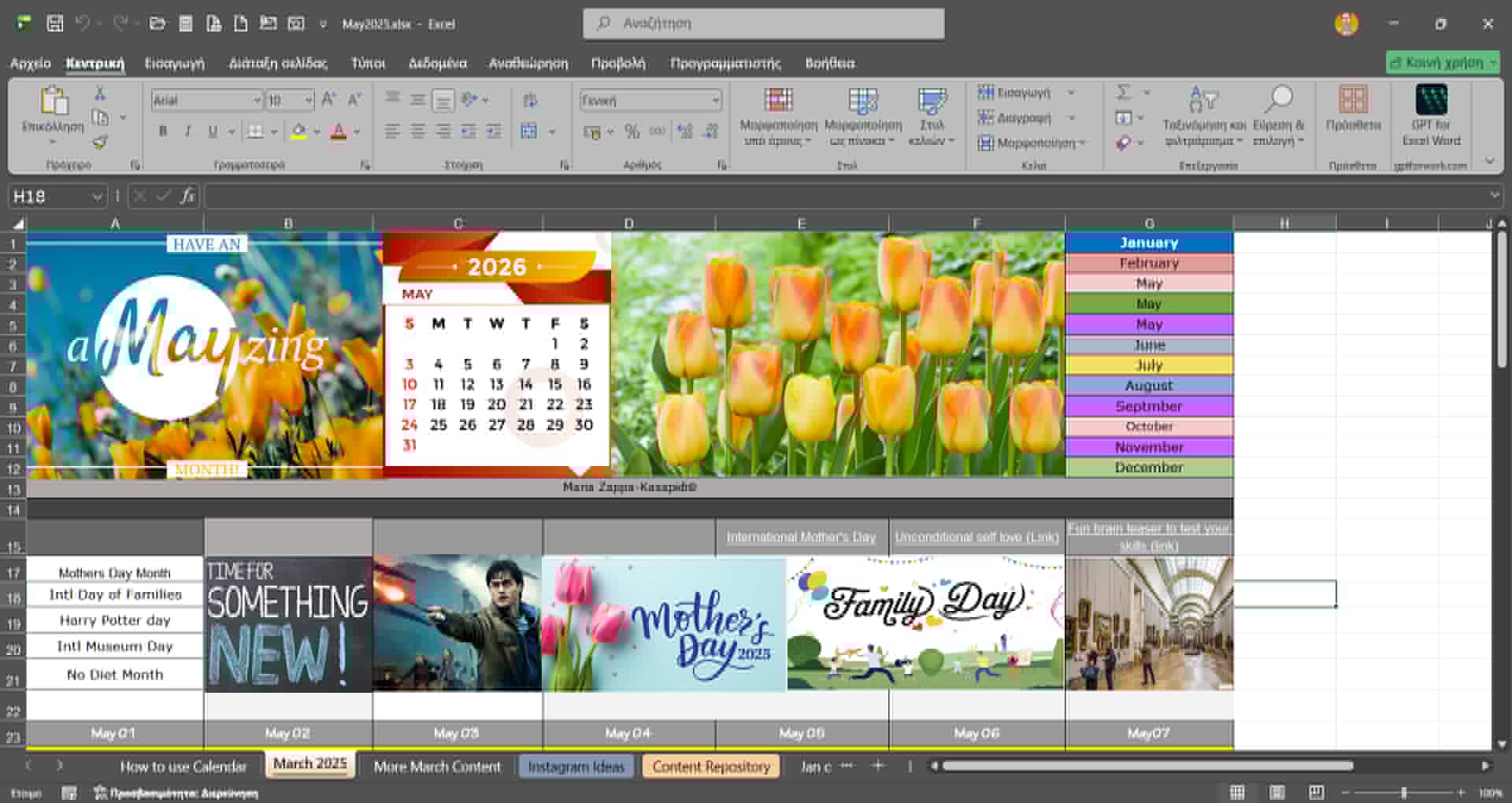
Task: Click the Format Painter brush icon
Action: (x=100, y=142)
